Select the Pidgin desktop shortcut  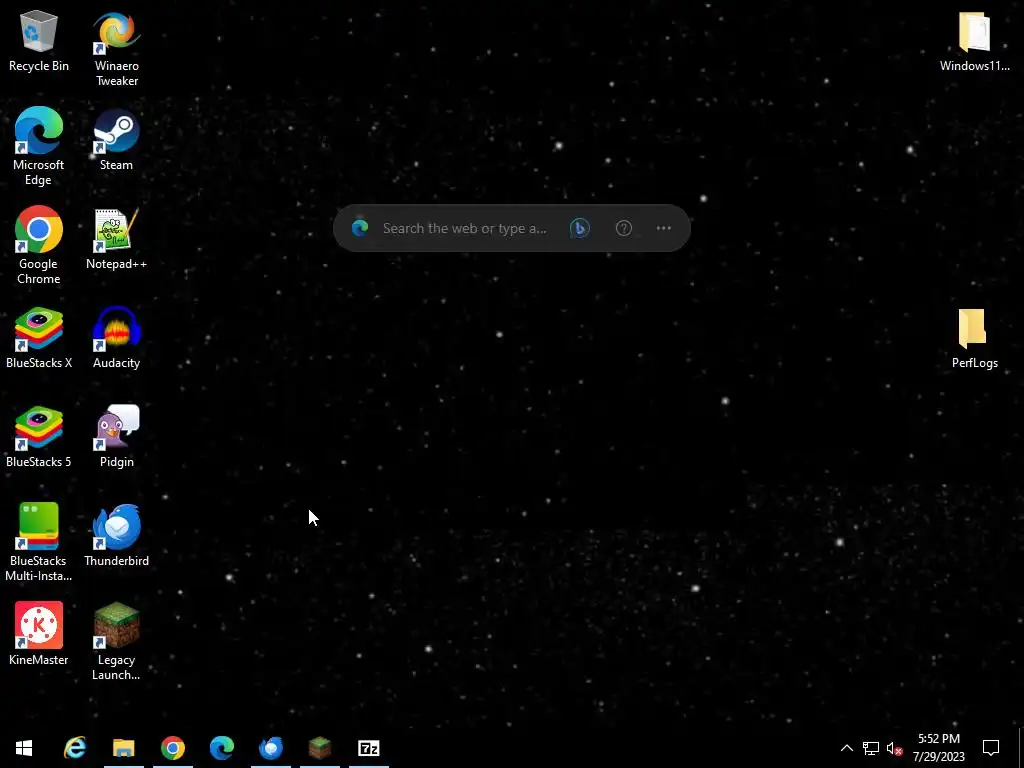(116, 436)
